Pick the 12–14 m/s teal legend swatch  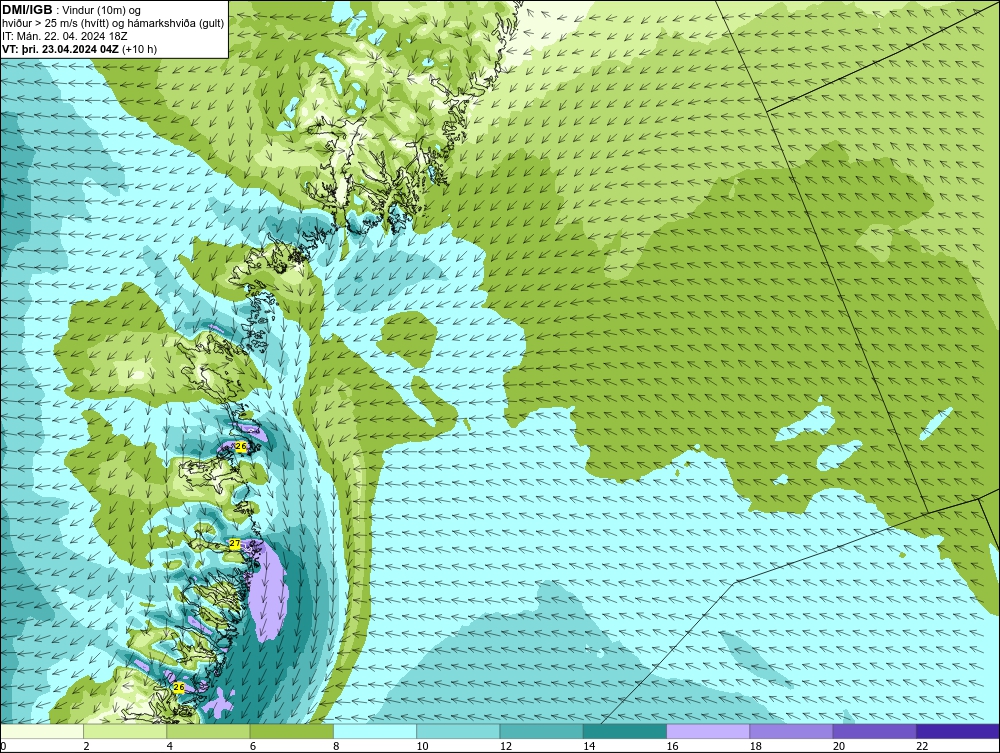pyautogui.click(x=541, y=731)
